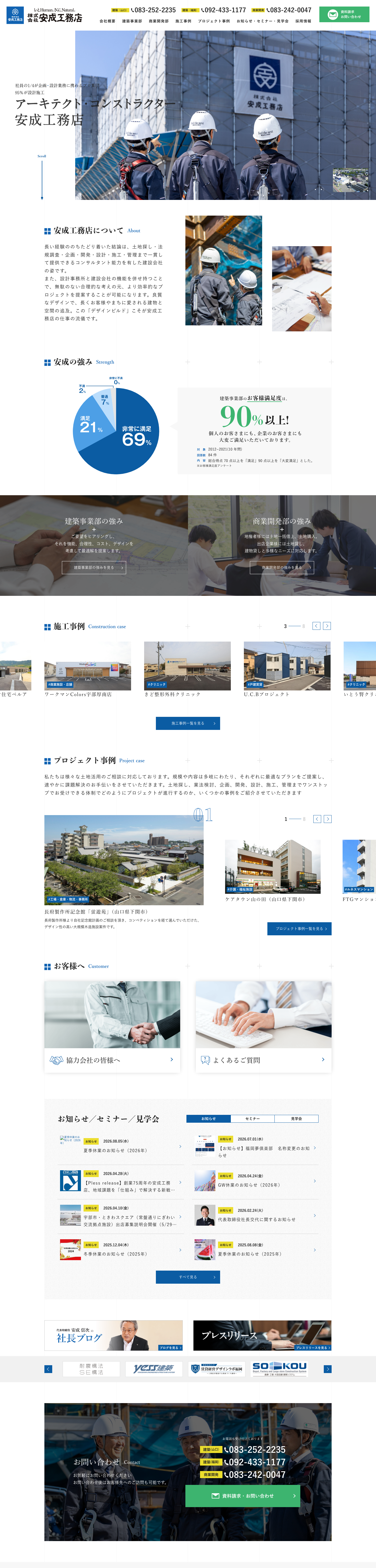Click the 資料請求 お問い合わせ header button
Viewport: 376px width, 1568px height.
pos(344,15)
